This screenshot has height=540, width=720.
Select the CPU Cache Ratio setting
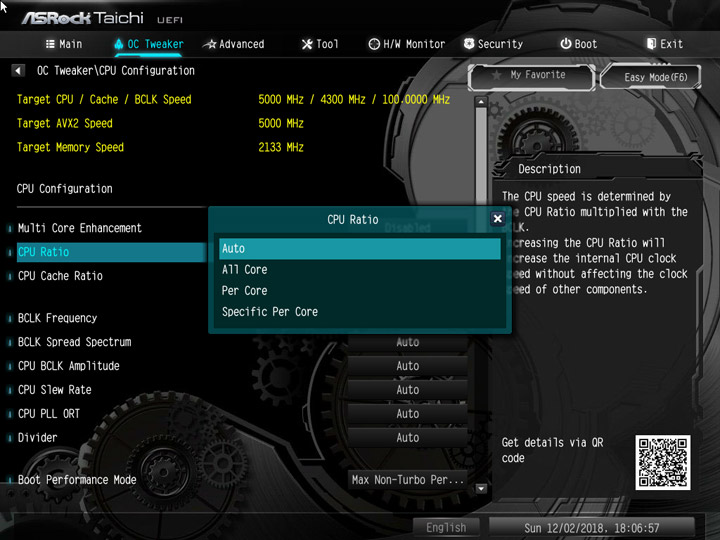pyautogui.click(x=60, y=276)
